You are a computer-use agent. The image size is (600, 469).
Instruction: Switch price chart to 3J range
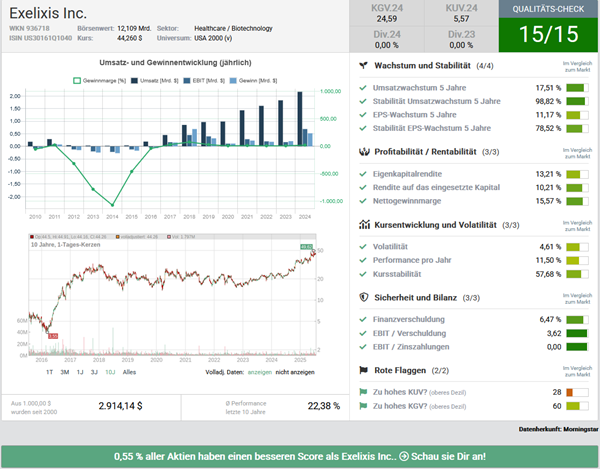tap(94, 372)
